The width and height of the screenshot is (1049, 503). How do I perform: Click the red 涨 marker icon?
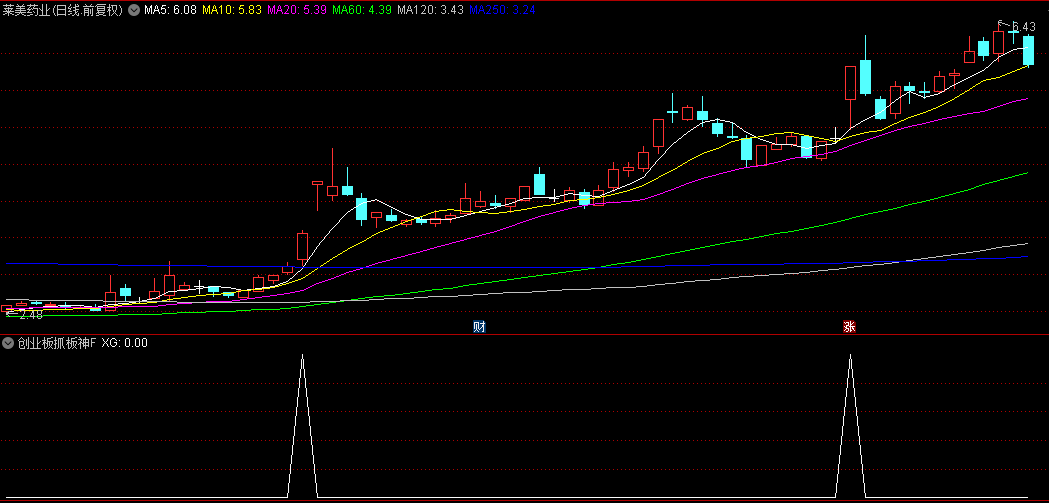point(849,327)
